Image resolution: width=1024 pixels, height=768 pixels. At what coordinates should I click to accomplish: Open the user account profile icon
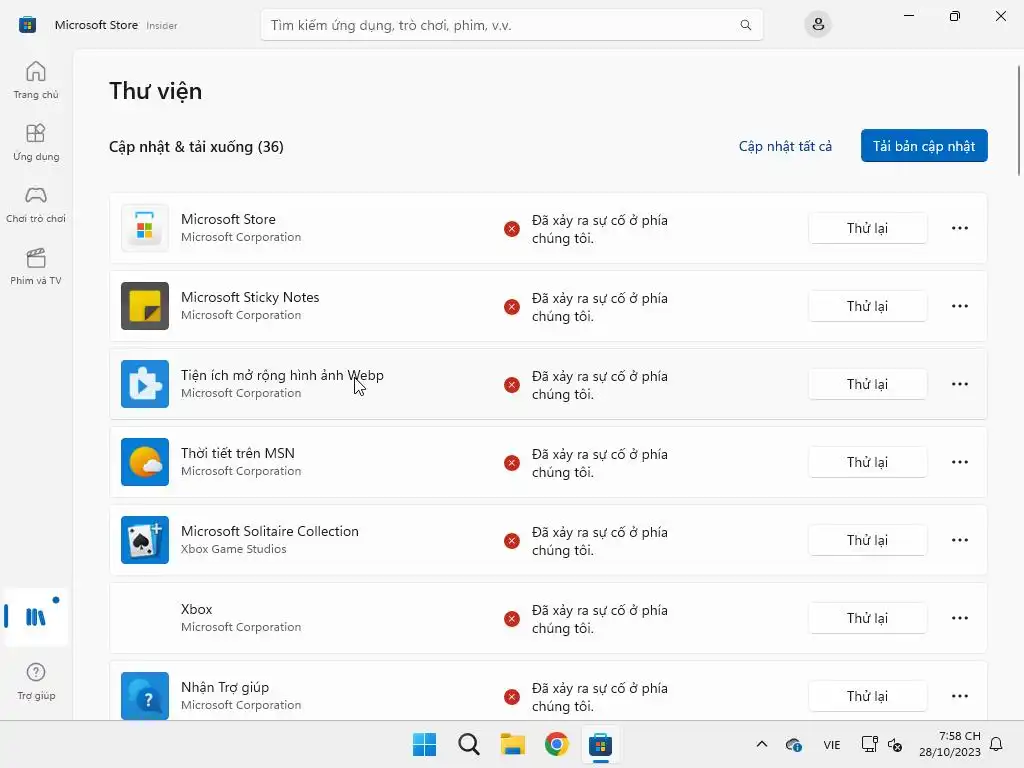pyautogui.click(x=818, y=25)
